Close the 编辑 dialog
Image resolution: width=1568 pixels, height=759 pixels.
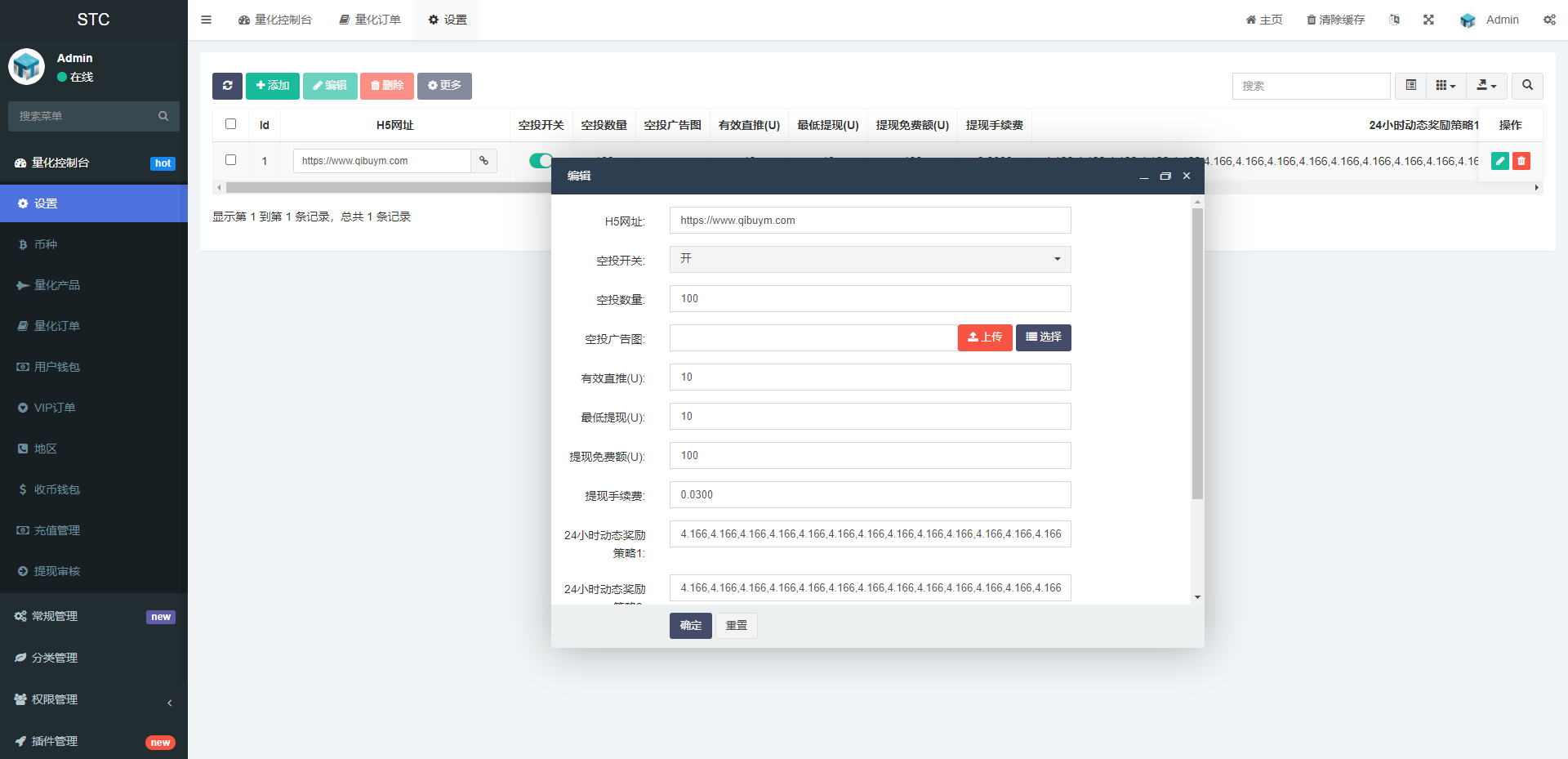point(1187,176)
